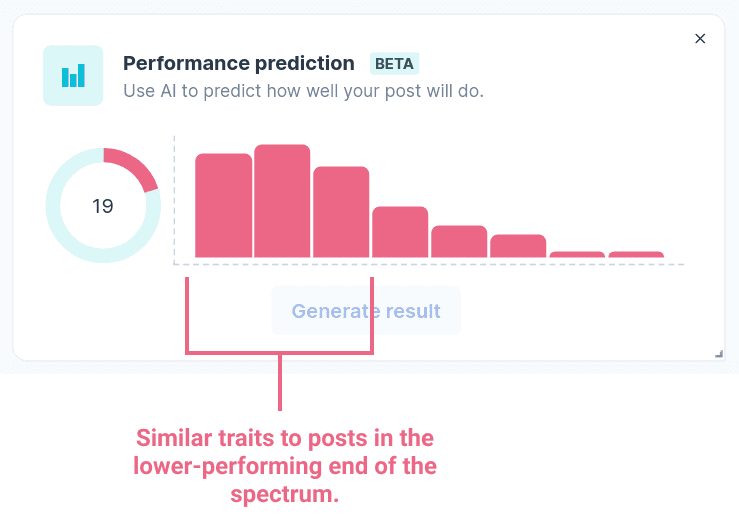
Task: Close the Performance prediction panel
Action: pyautogui.click(x=700, y=39)
